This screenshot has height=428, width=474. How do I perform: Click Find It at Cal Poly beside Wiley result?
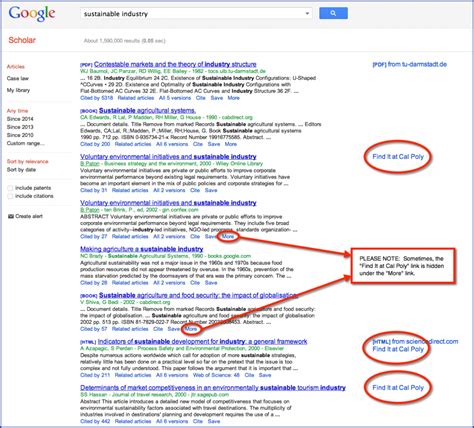398,157
